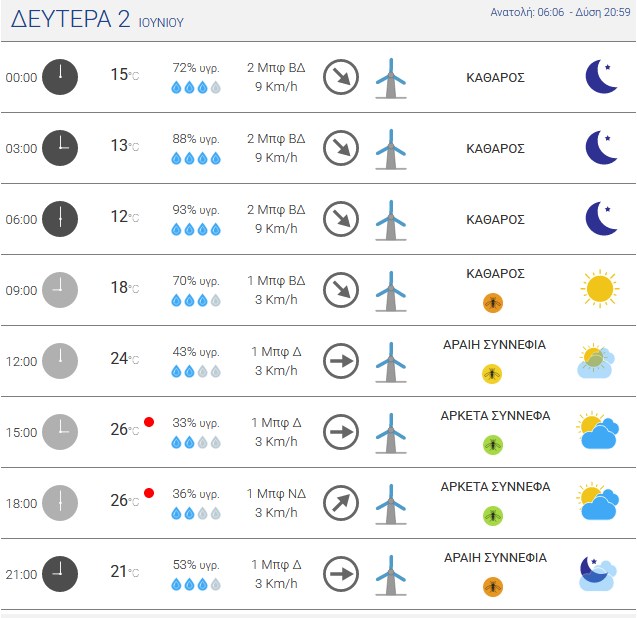Image resolution: width=637 pixels, height=618 pixels.
Task: Click the clock icon for 06:00
Action: pos(60,219)
